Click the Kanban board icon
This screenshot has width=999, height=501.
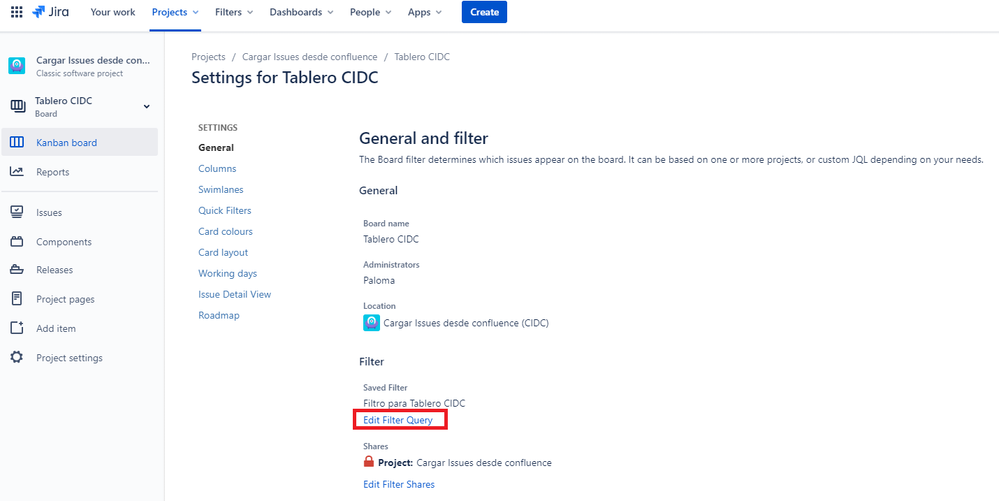tap(17, 142)
